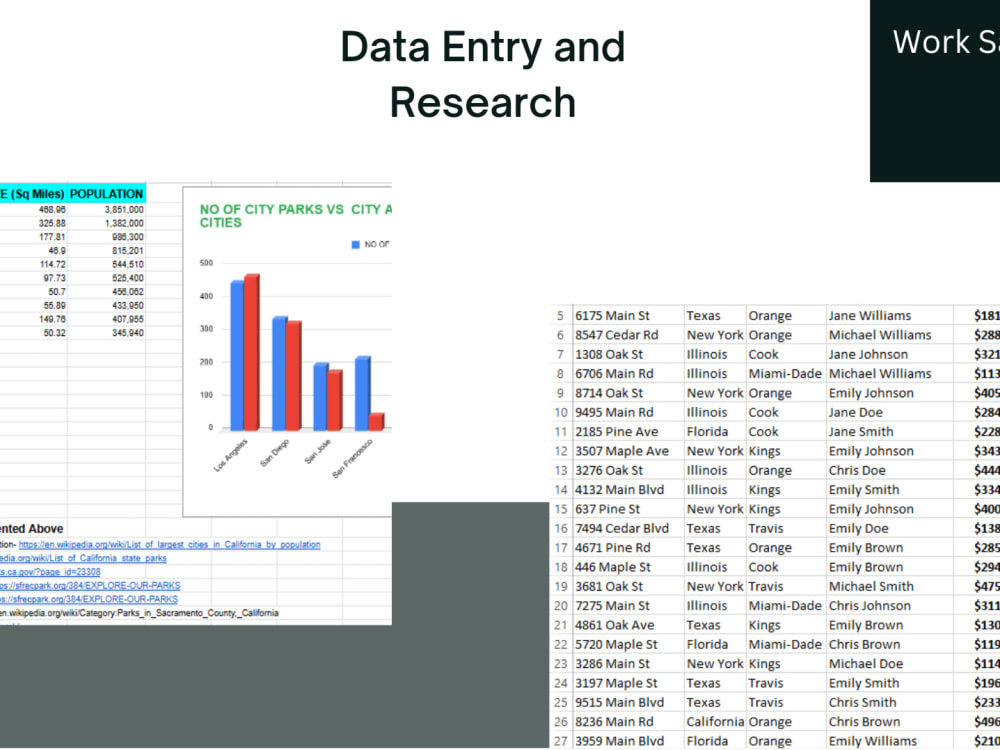The height and width of the screenshot is (750, 1000).
Task: Follow the ca.gov page_id=23308 link
Action: click(x=50, y=572)
